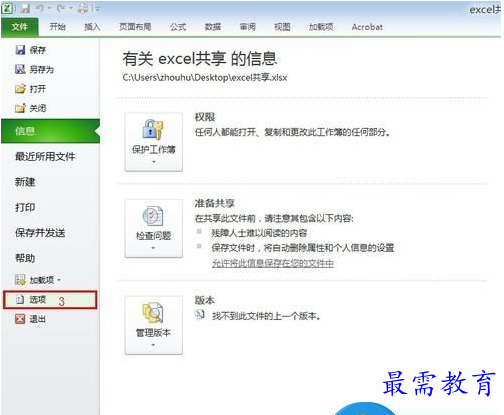Screen dimensions: 504x415
Task: Click the 检查问题 document check icon
Action: [153, 216]
